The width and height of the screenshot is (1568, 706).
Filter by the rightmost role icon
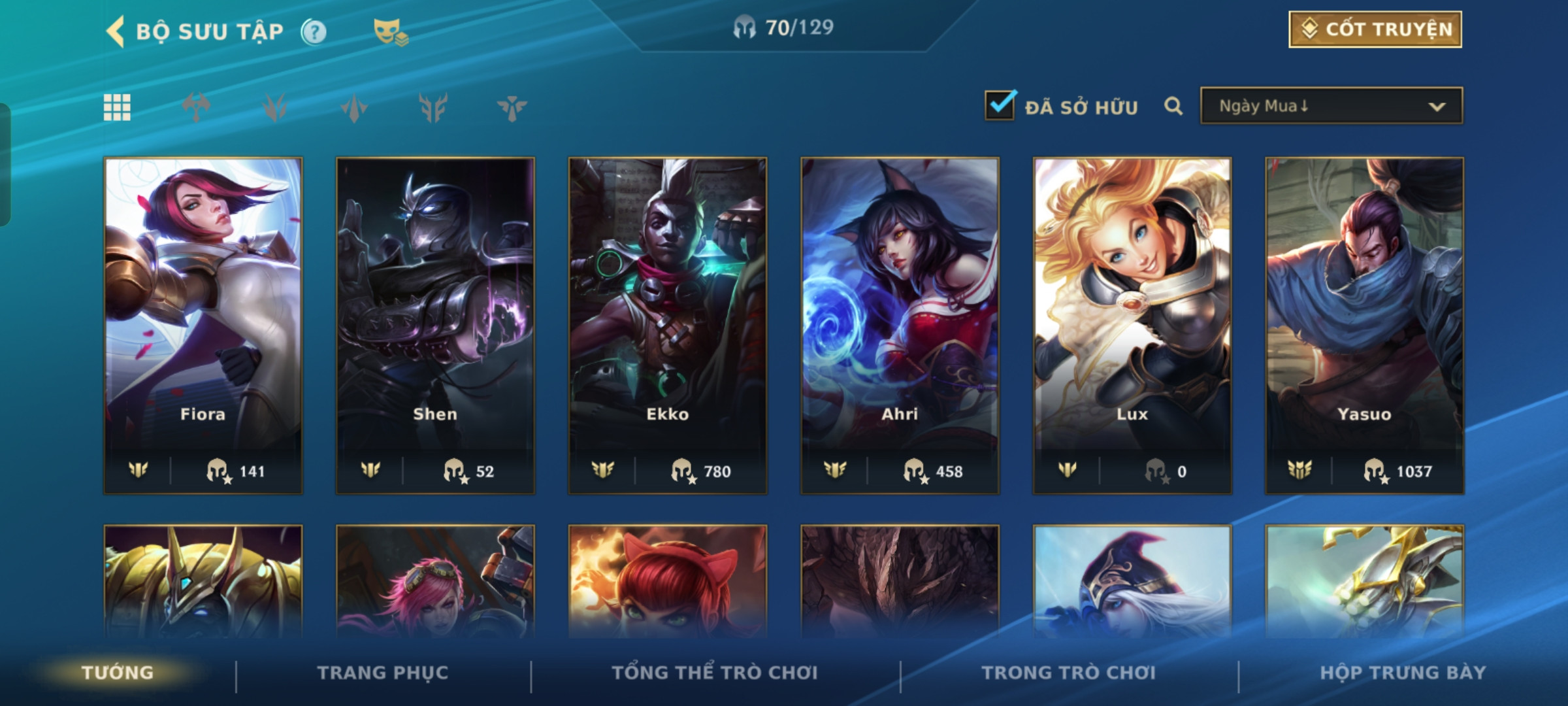(512, 107)
